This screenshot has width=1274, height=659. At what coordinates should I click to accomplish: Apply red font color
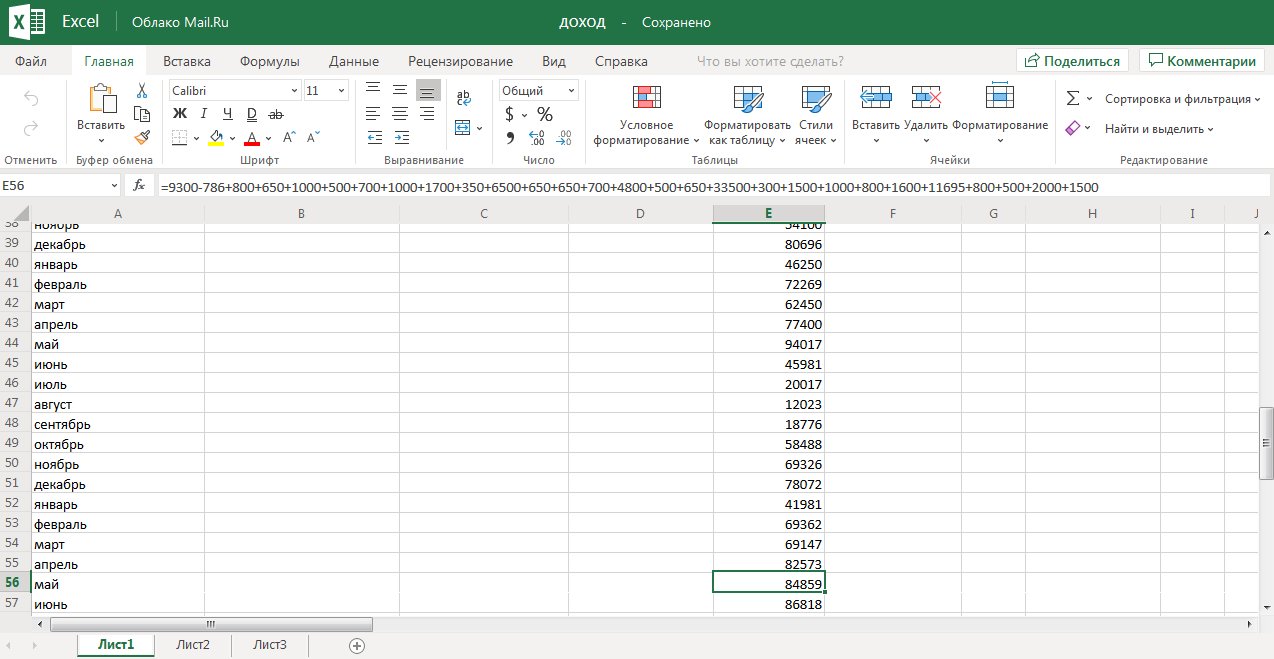click(x=253, y=138)
